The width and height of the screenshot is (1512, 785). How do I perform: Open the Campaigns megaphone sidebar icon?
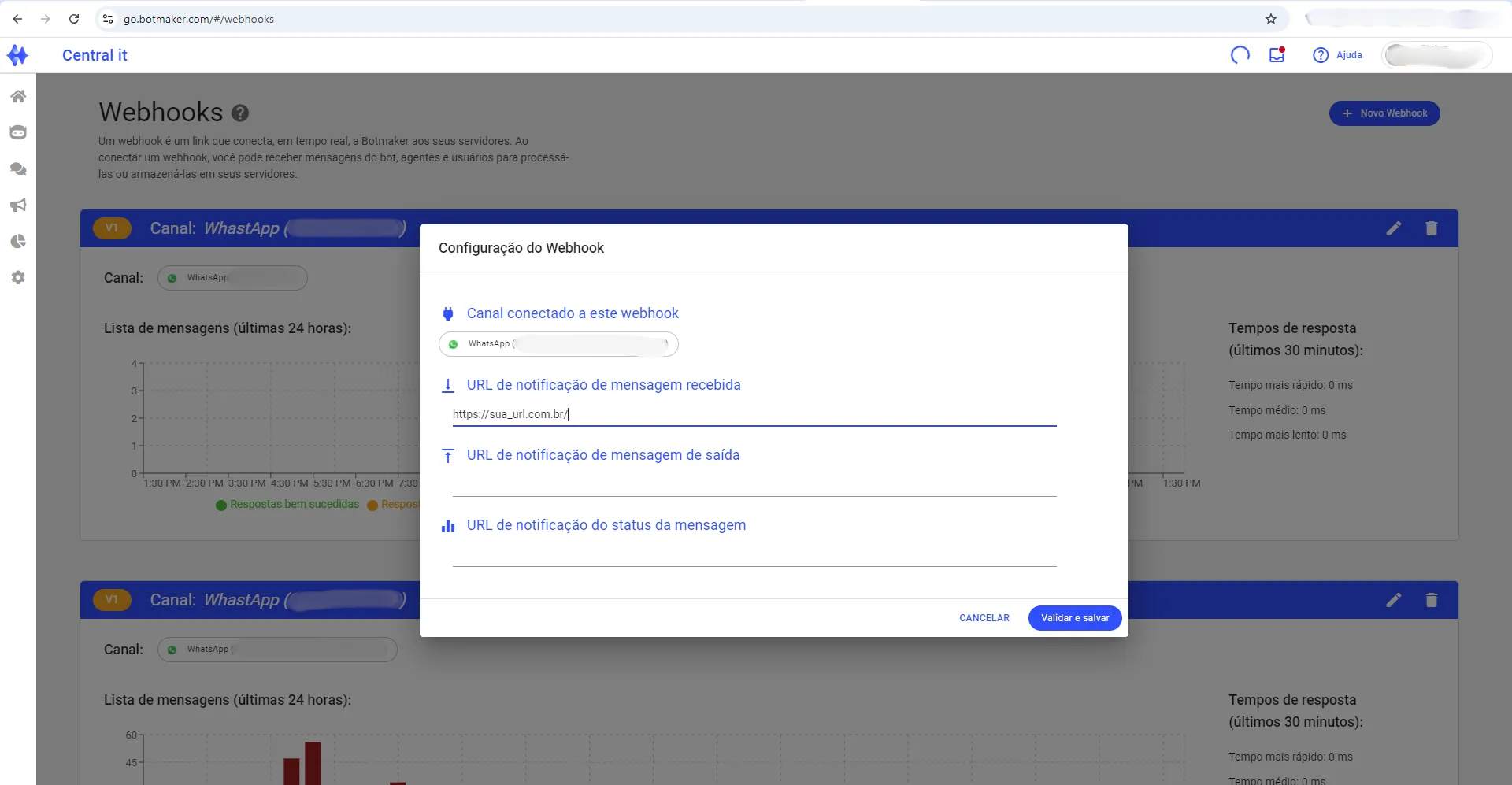(18, 205)
